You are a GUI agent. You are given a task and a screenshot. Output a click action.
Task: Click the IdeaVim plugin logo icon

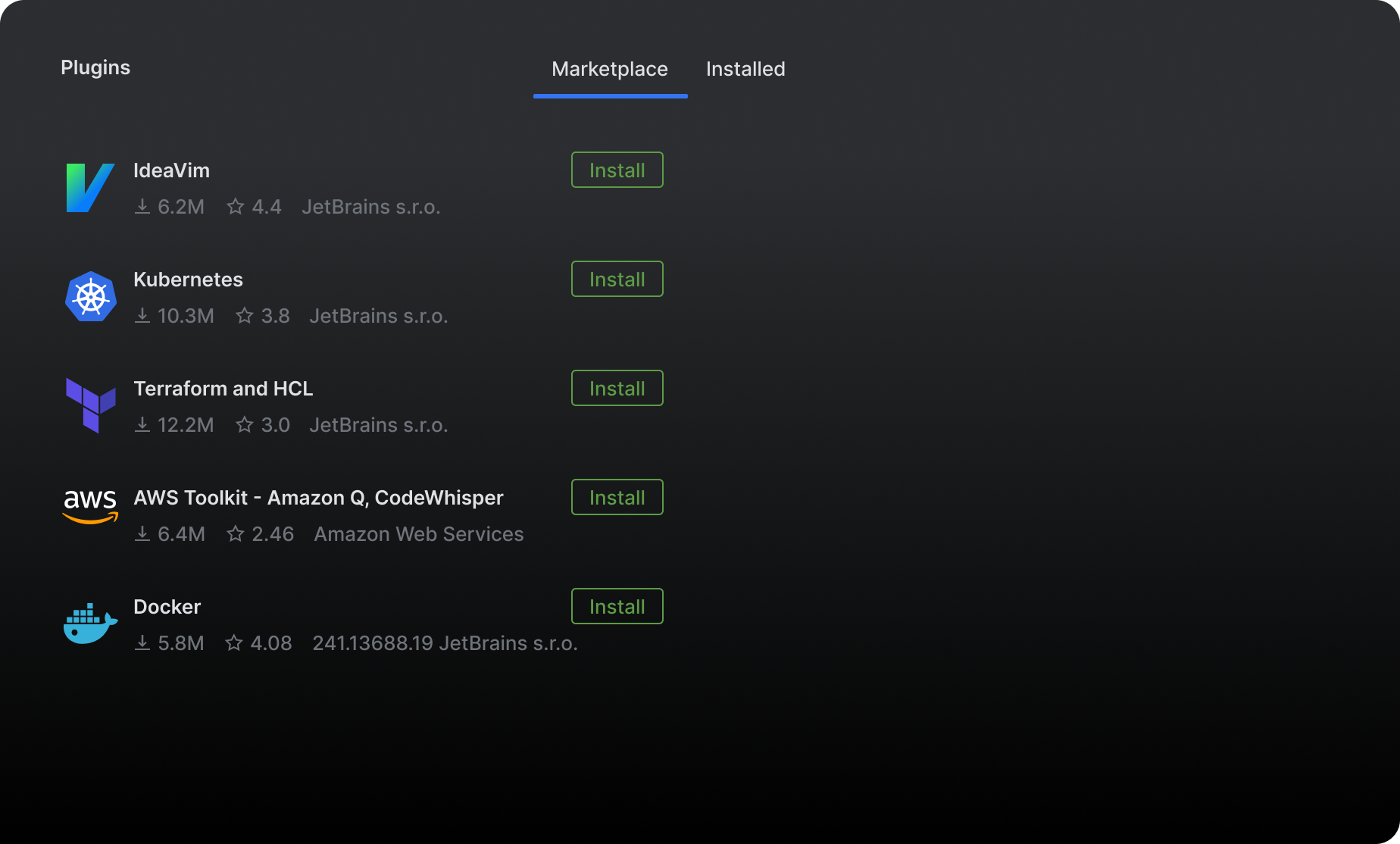tap(90, 188)
